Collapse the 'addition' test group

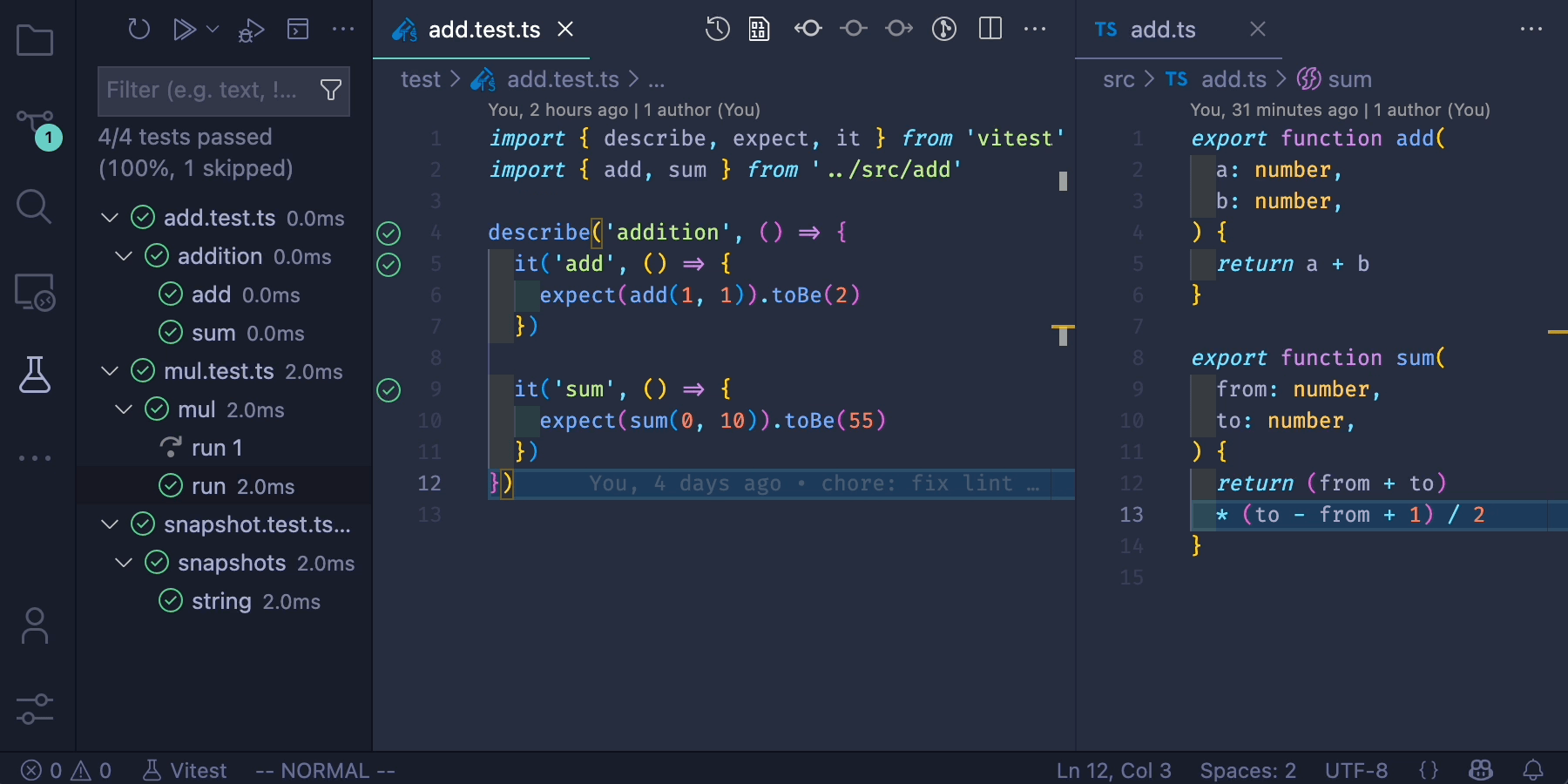[x=122, y=255]
